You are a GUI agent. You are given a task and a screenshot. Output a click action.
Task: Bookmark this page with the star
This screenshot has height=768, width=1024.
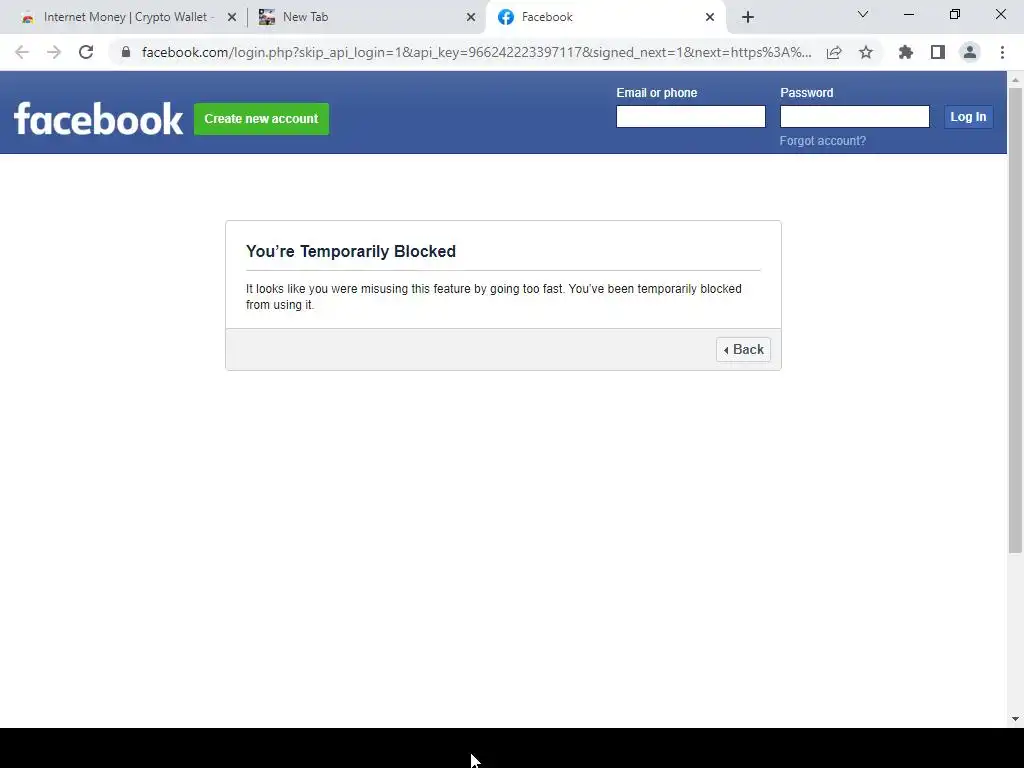(866, 52)
